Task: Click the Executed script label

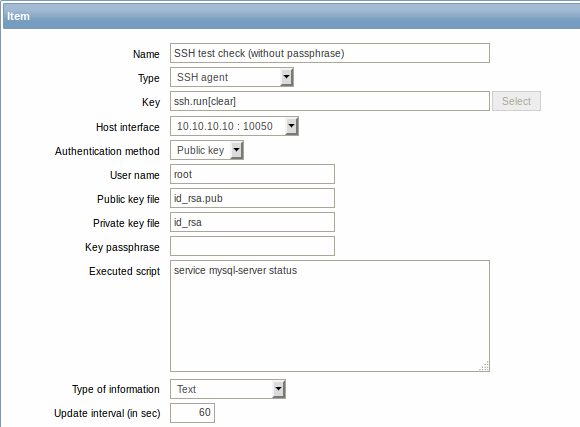Action: 124,271
